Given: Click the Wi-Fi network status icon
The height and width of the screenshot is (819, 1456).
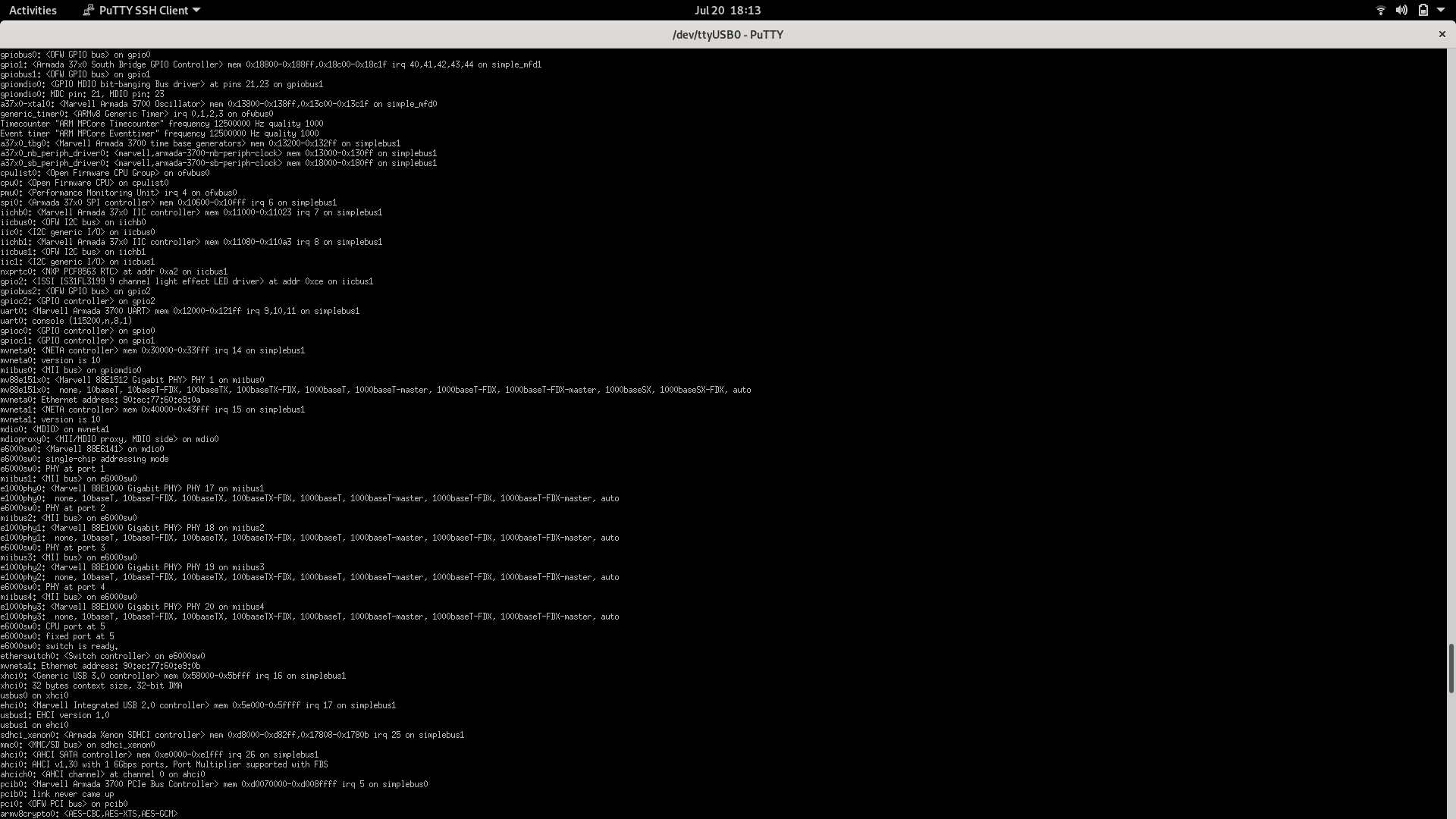Looking at the screenshot, I should [1380, 10].
